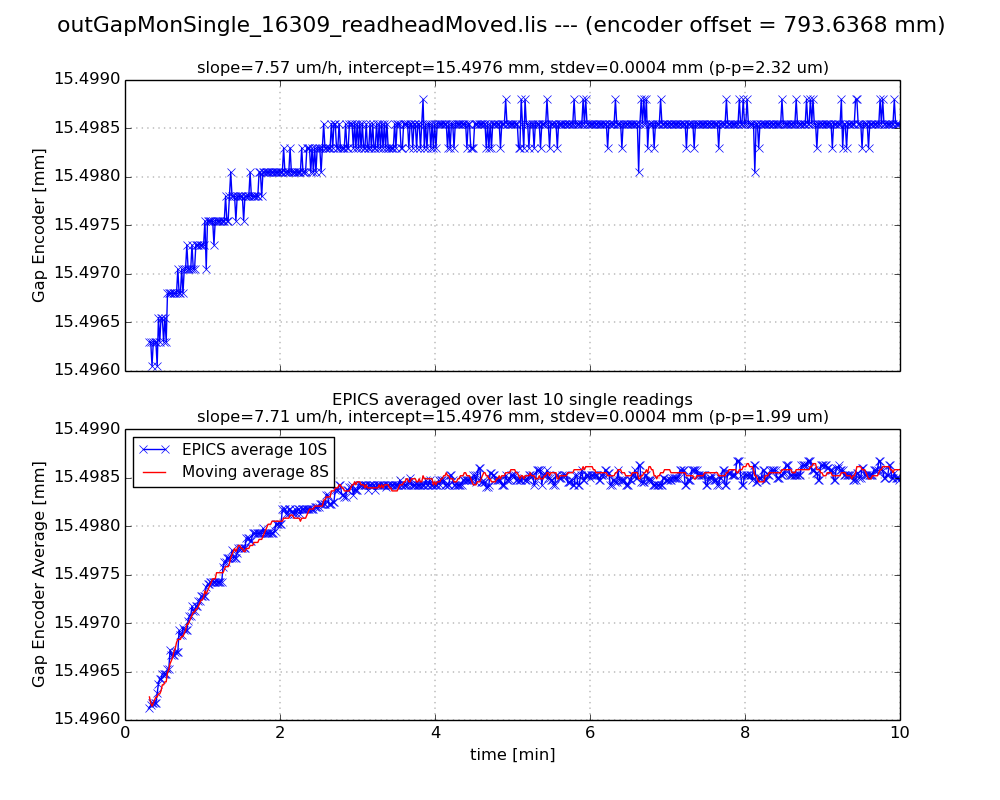Image resolution: width=1000 pixels, height=800 pixels.
Task: Click the red line sample in the legend
Action: click(x=157, y=471)
